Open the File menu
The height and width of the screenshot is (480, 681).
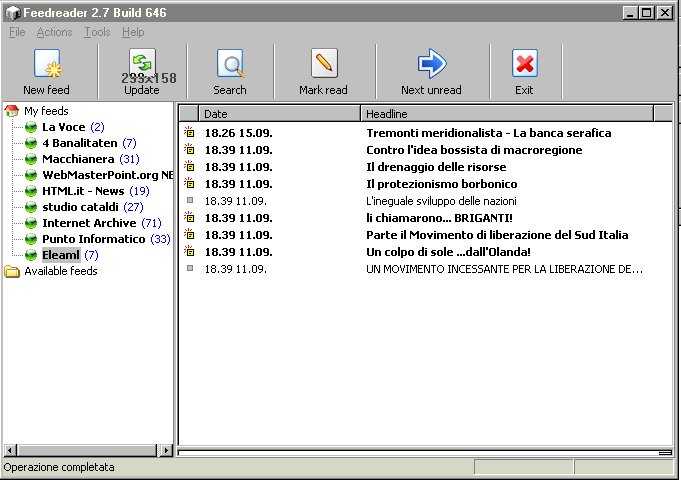(17, 32)
